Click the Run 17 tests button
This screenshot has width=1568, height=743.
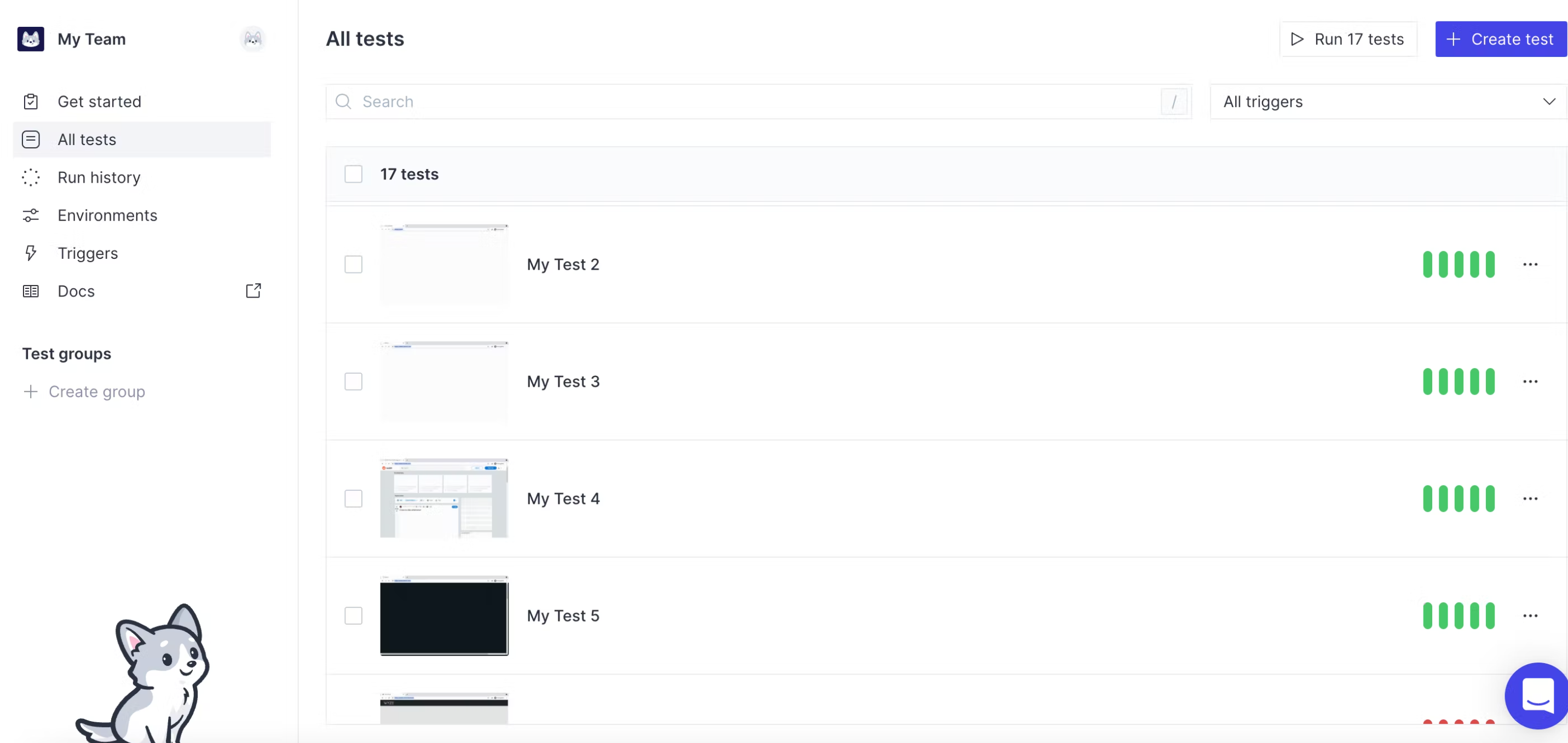[x=1348, y=39]
